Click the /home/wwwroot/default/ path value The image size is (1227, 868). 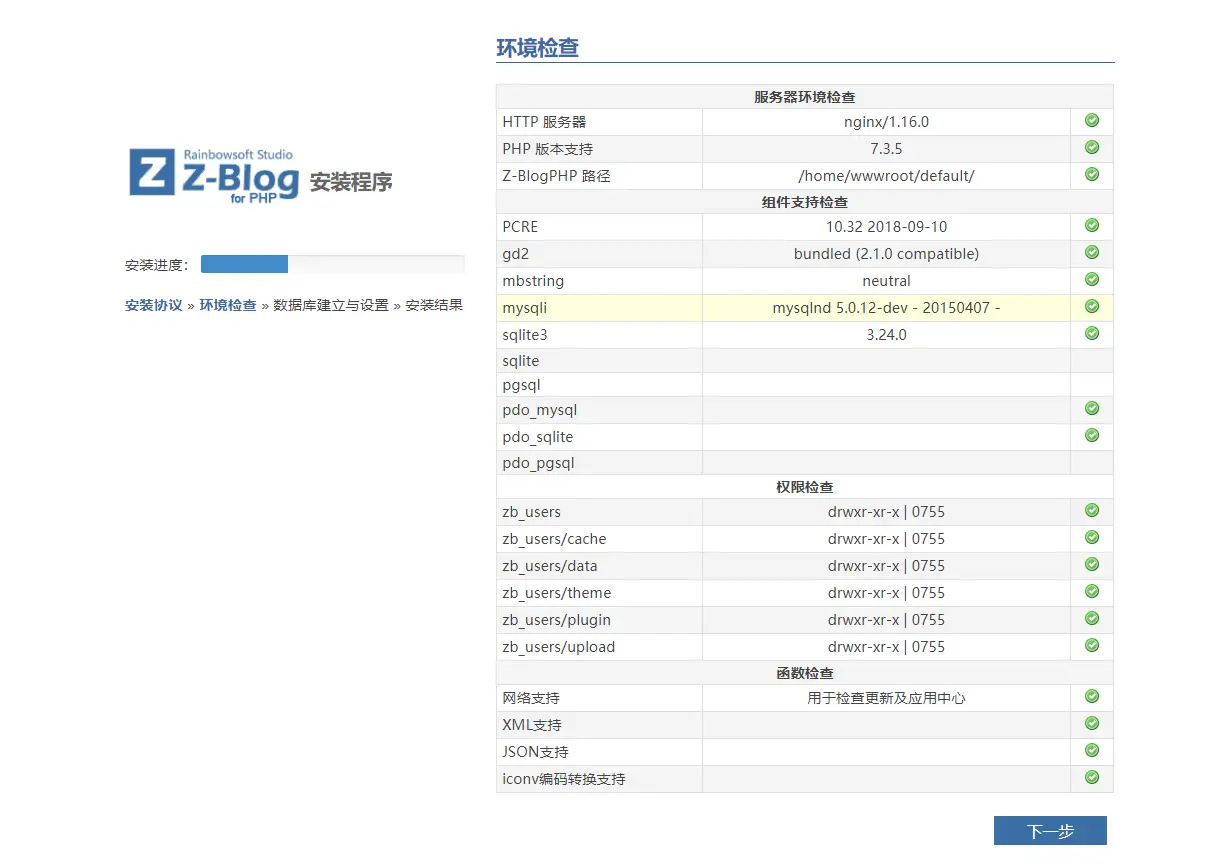coord(886,176)
